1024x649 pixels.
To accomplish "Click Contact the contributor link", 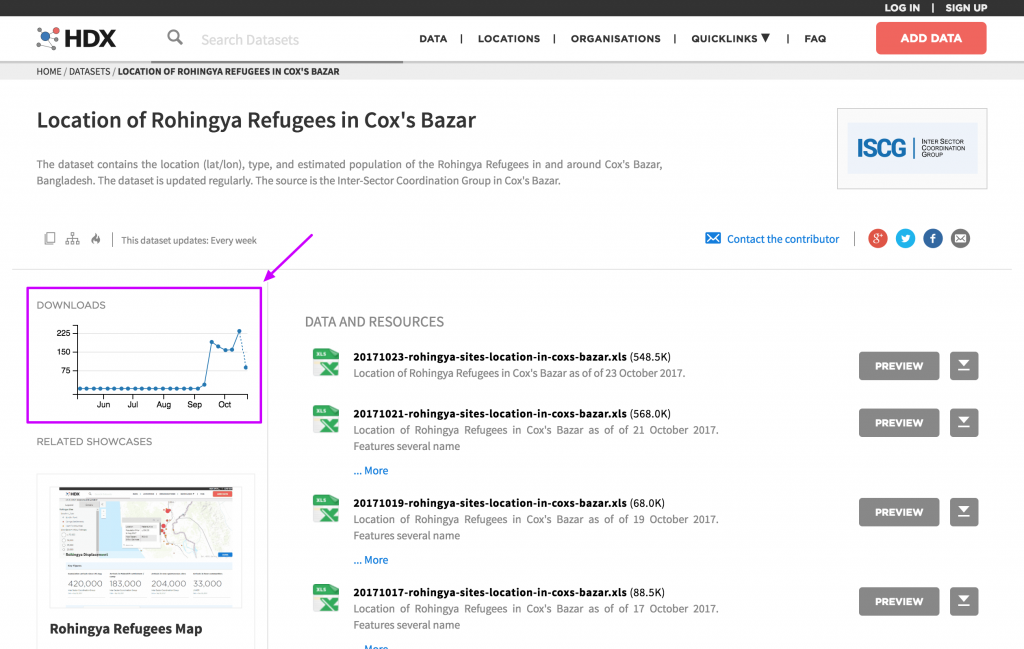I will [782, 239].
